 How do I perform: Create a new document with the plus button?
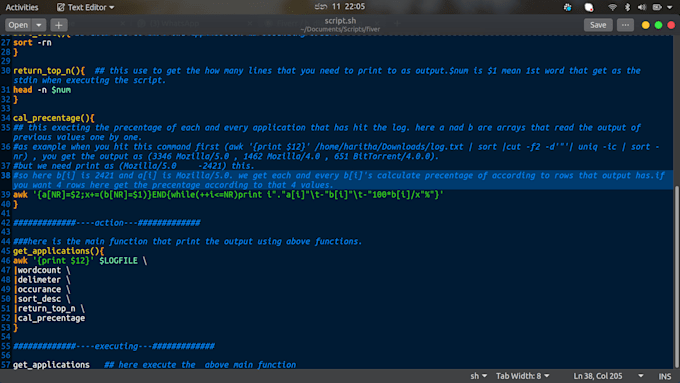tap(59, 25)
